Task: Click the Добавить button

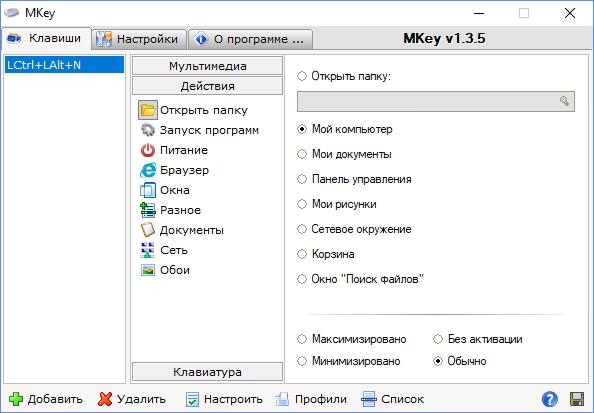Action: 45,399
